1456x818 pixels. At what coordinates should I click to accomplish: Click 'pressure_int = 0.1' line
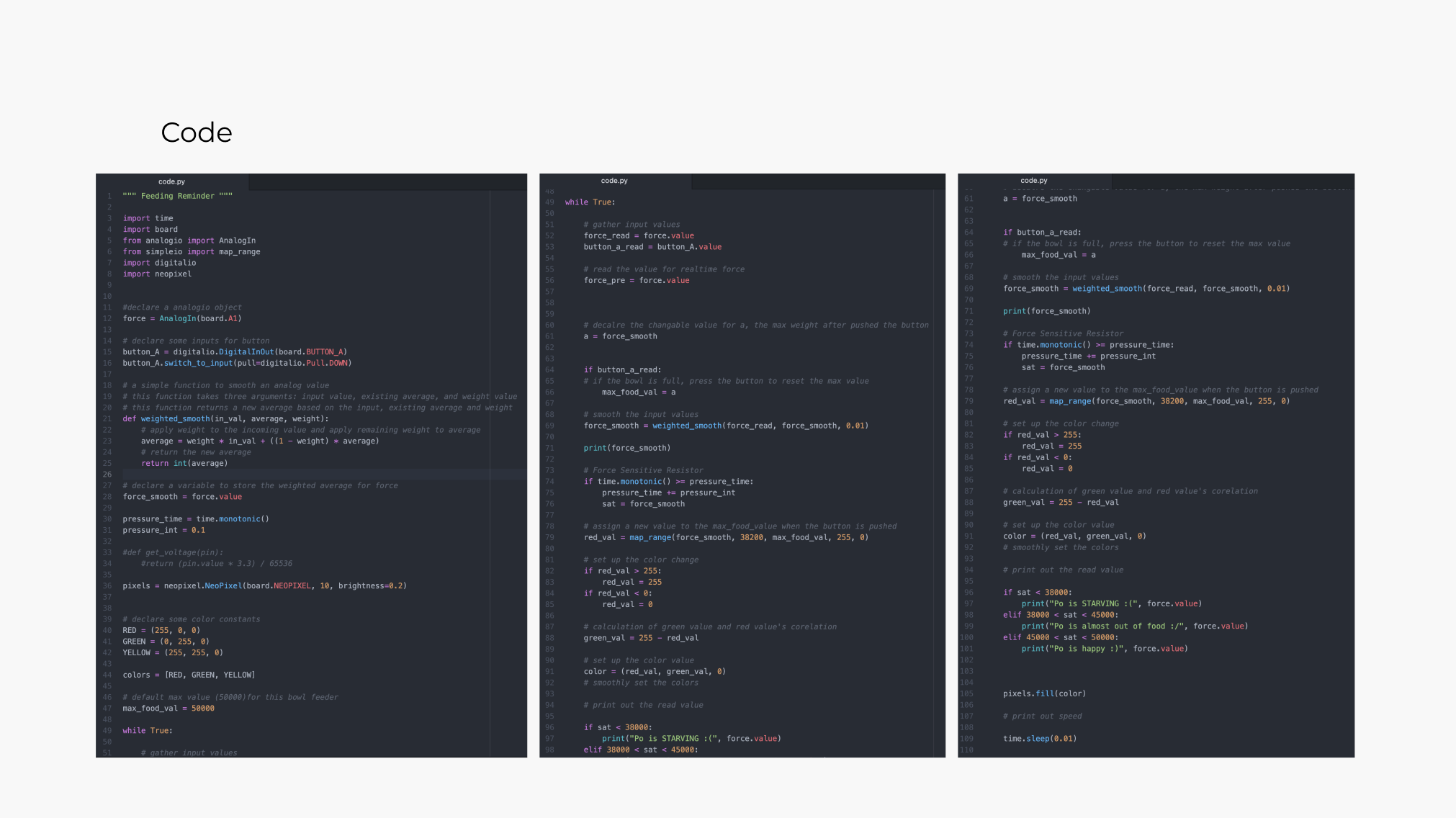tap(163, 530)
